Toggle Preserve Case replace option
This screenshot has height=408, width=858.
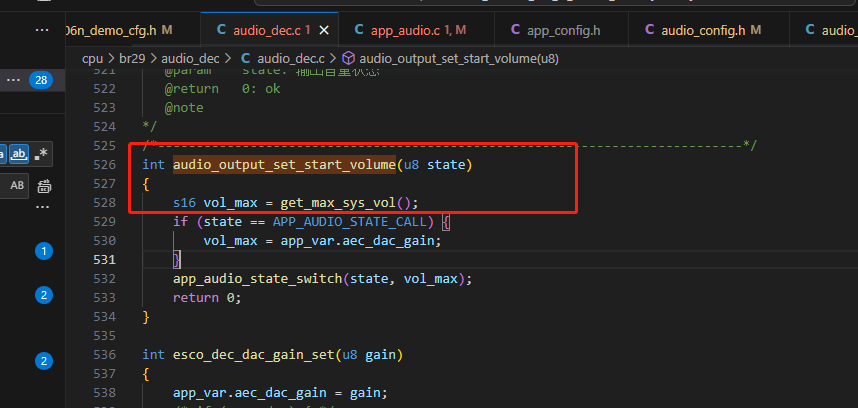coord(17,186)
